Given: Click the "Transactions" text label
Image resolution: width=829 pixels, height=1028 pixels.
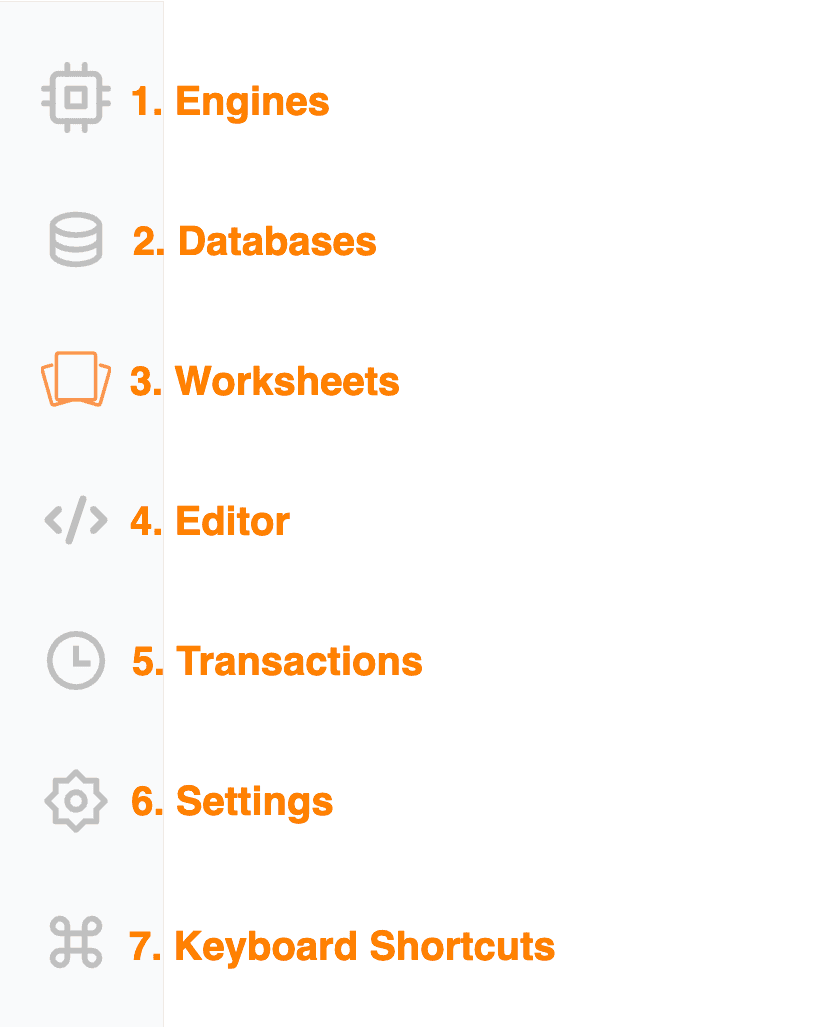Looking at the screenshot, I should pos(299,662).
